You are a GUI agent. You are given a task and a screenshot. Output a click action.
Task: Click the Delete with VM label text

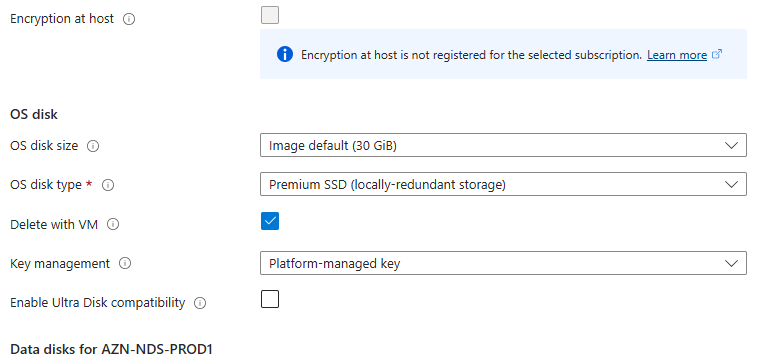click(x=54, y=225)
